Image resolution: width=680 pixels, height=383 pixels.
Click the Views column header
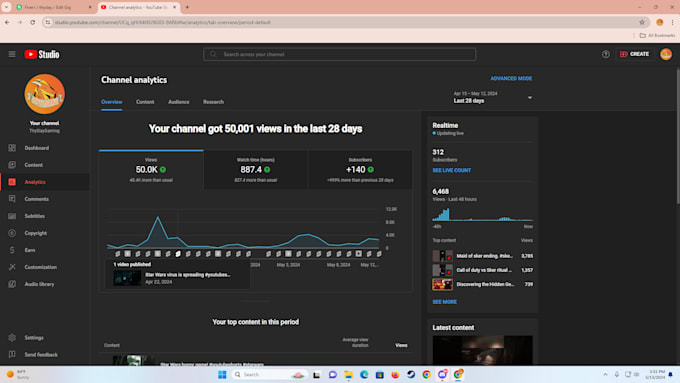pos(401,345)
